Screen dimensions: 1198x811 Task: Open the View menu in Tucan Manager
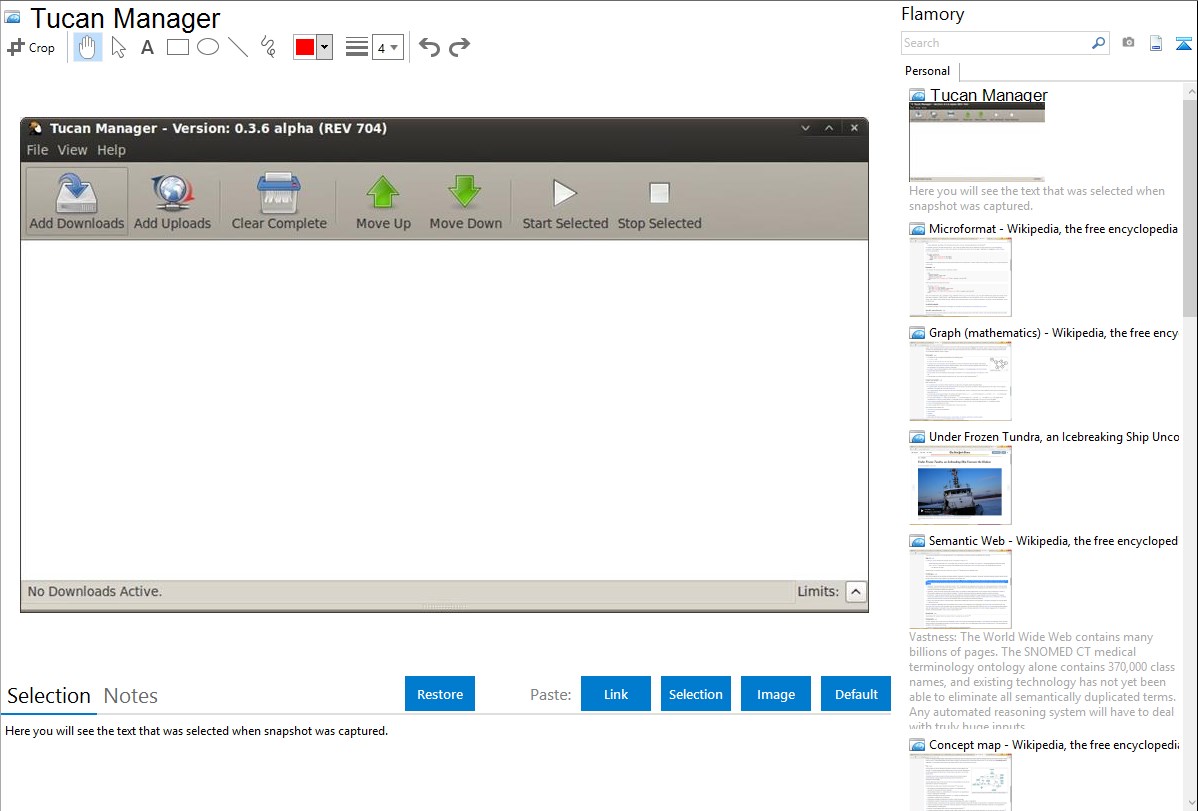pos(73,150)
